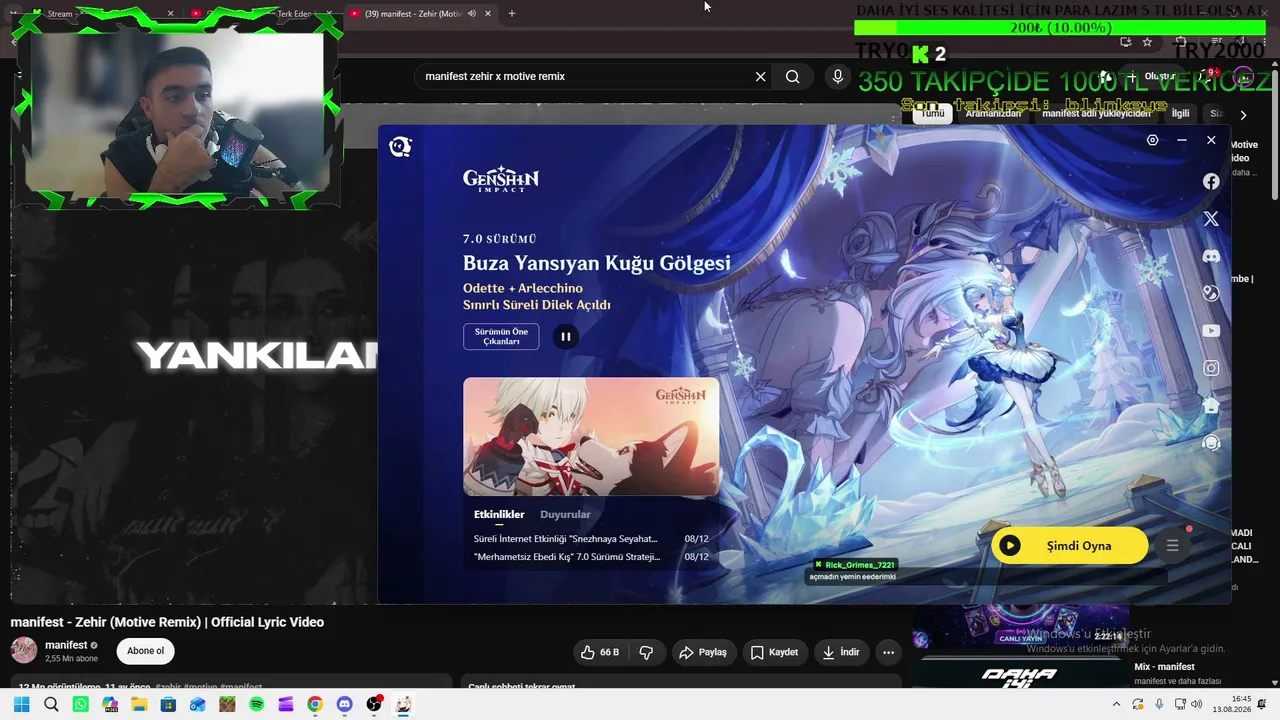The image size is (1280, 720).
Task: Switch to the Duyurular tab
Action: pyautogui.click(x=565, y=515)
